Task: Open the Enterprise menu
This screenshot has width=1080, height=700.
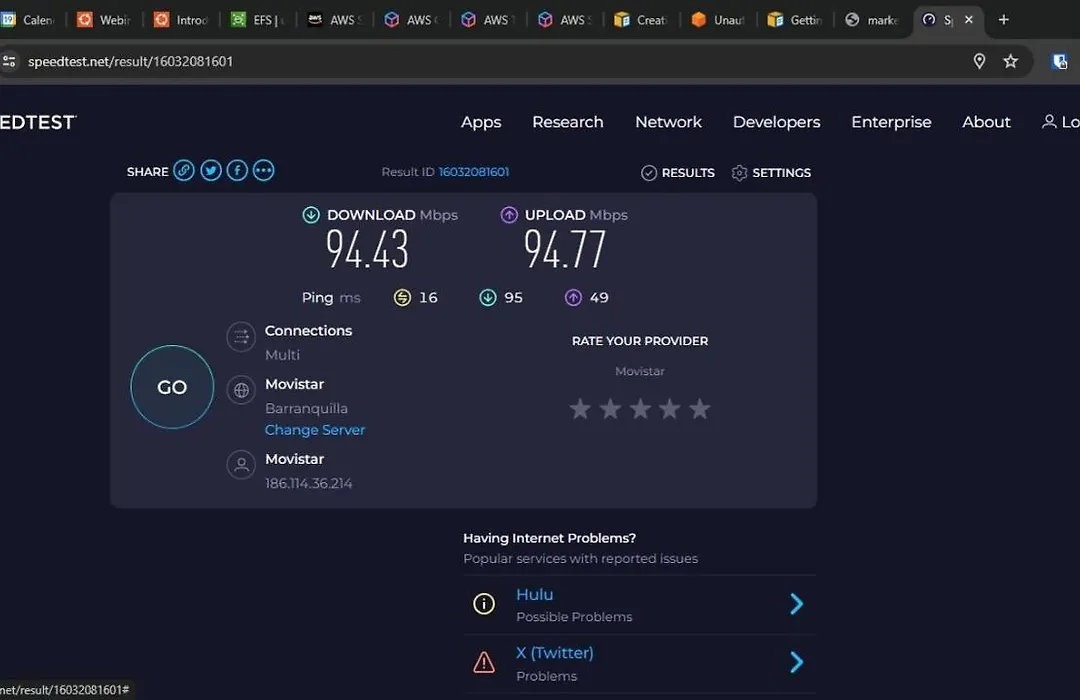Action: pyautogui.click(x=891, y=122)
